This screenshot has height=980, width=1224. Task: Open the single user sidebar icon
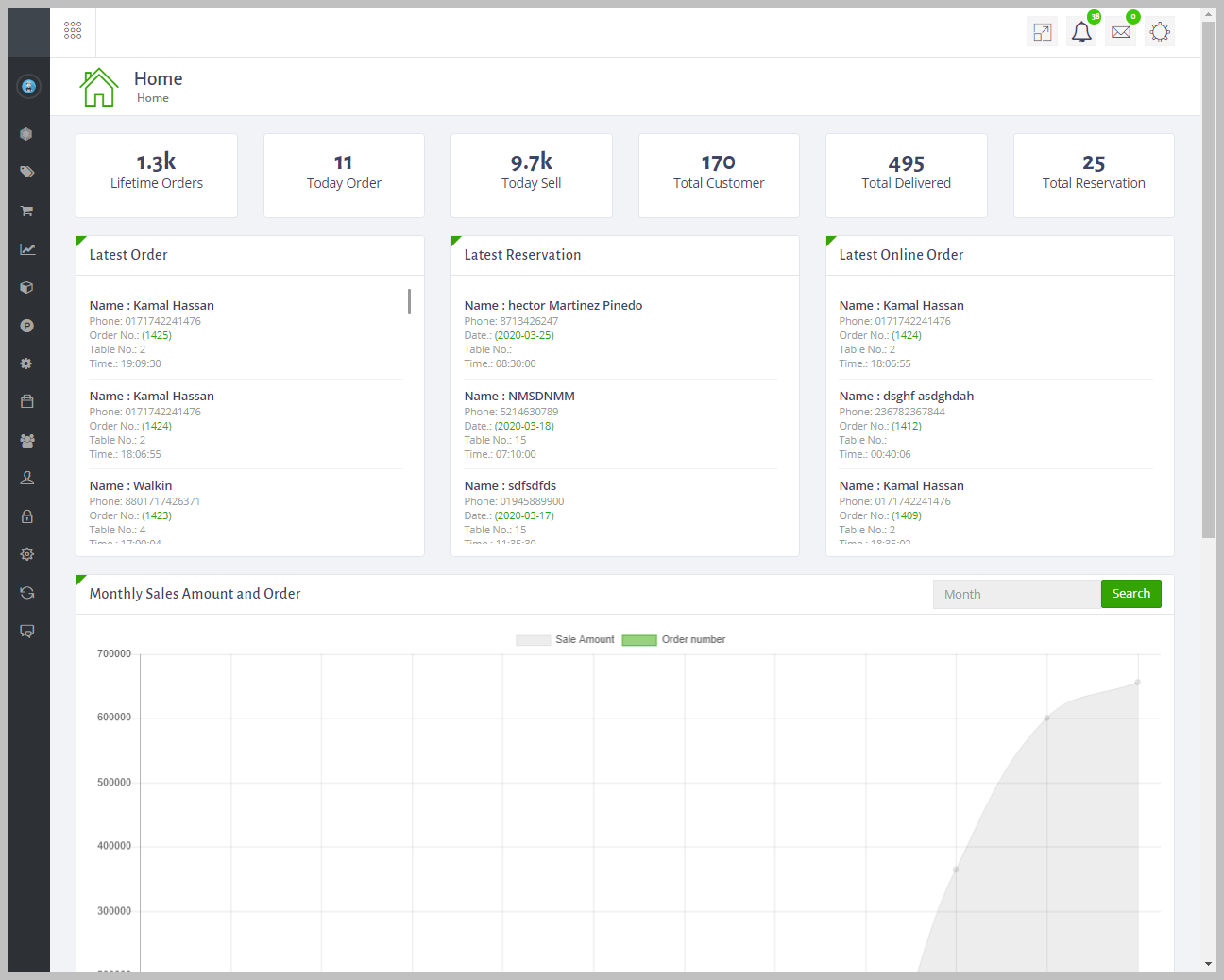tap(27, 478)
